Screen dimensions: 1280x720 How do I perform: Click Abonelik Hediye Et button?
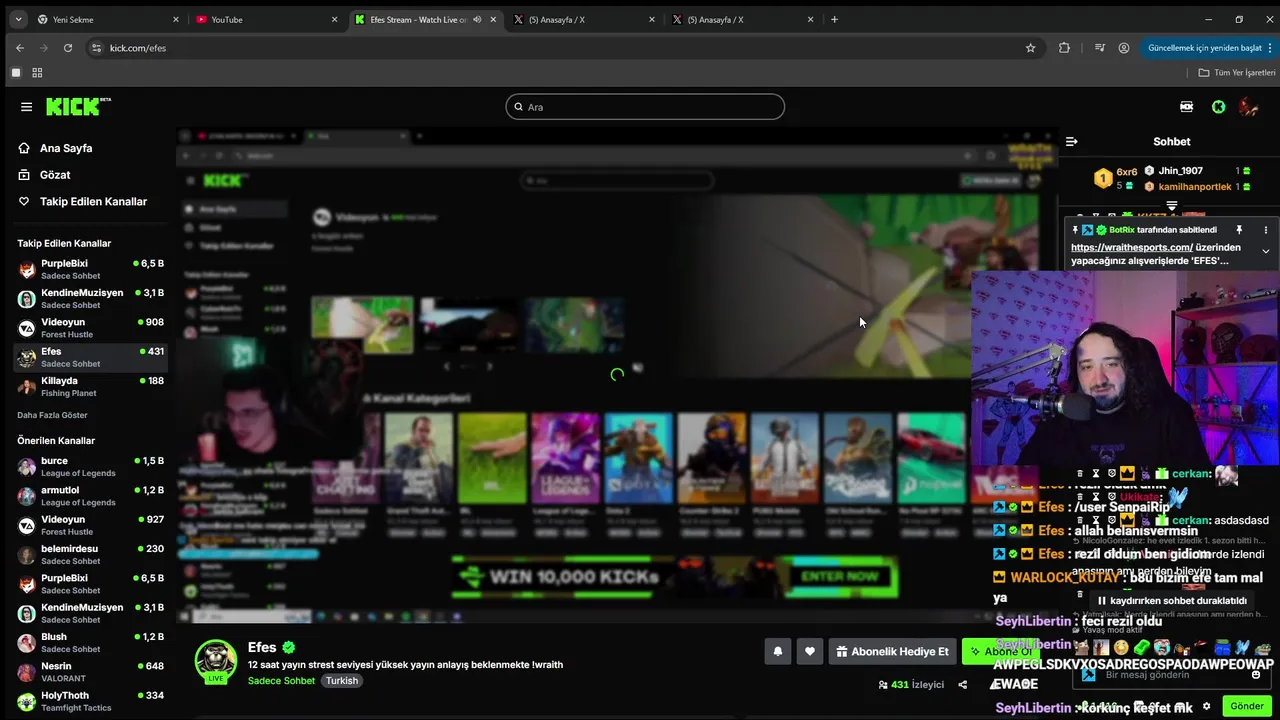click(x=892, y=652)
